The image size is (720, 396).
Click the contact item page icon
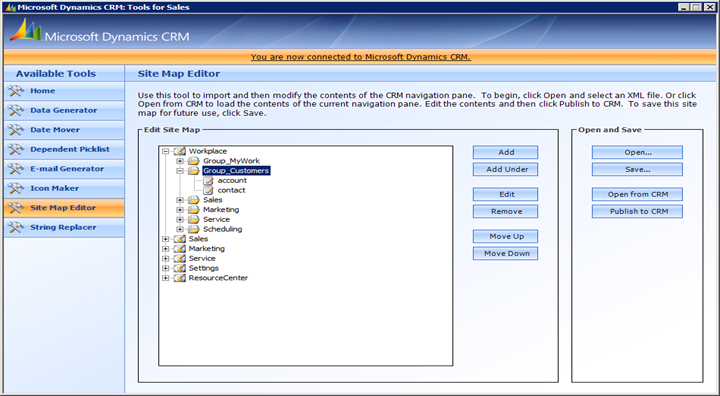[x=208, y=190]
